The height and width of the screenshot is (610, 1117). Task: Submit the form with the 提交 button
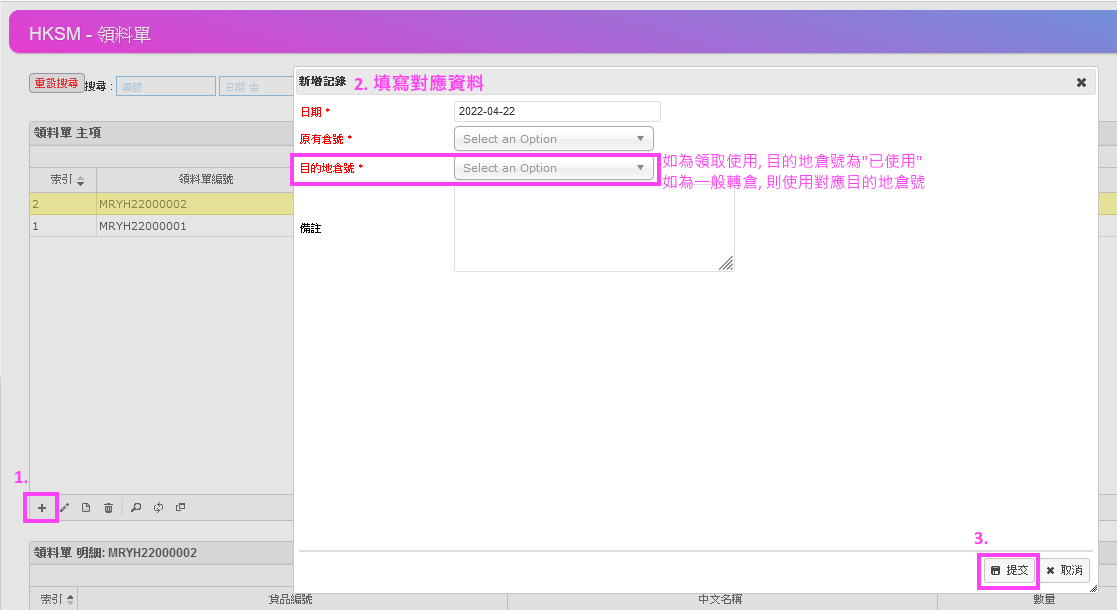(1008, 570)
